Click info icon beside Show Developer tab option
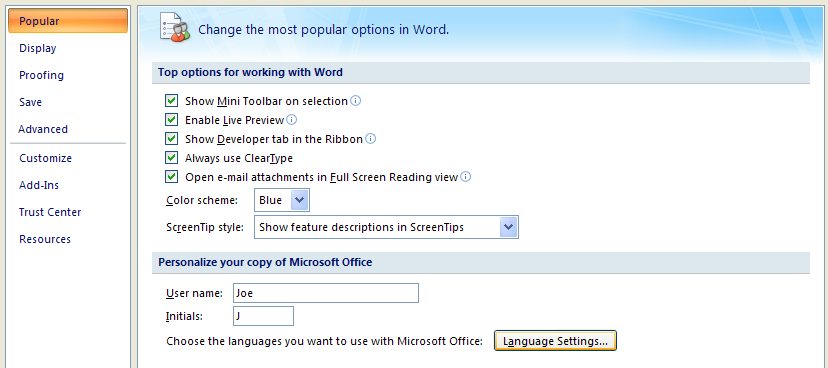The width and height of the screenshot is (828, 368). 371,139
